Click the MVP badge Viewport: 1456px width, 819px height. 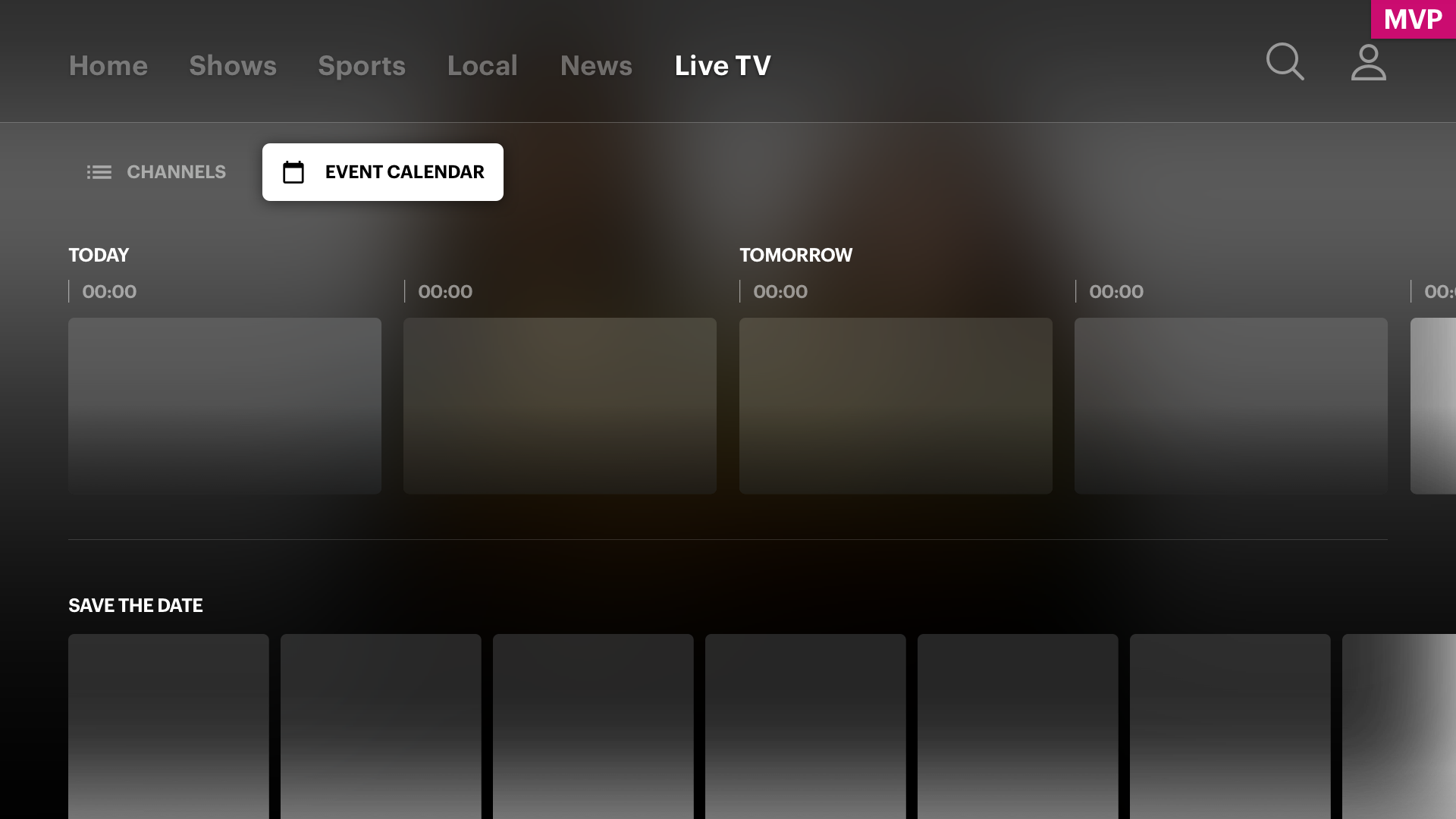tap(1414, 20)
